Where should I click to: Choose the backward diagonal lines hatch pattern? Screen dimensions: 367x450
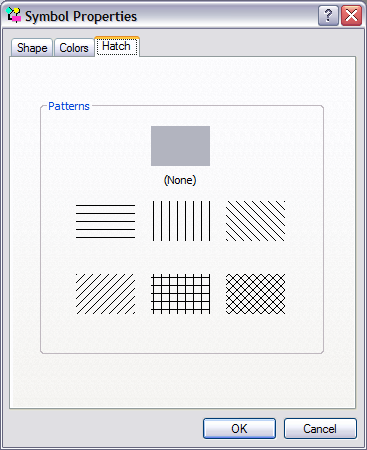tap(255, 221)
